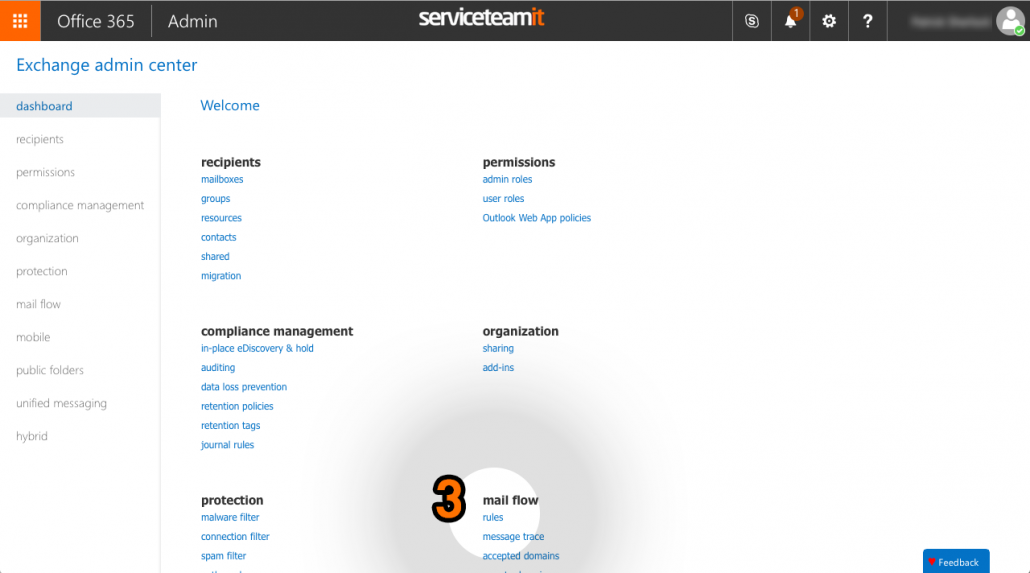Open user account avatar
The image size is (1030, 573).
click(x=1010, y=21)
